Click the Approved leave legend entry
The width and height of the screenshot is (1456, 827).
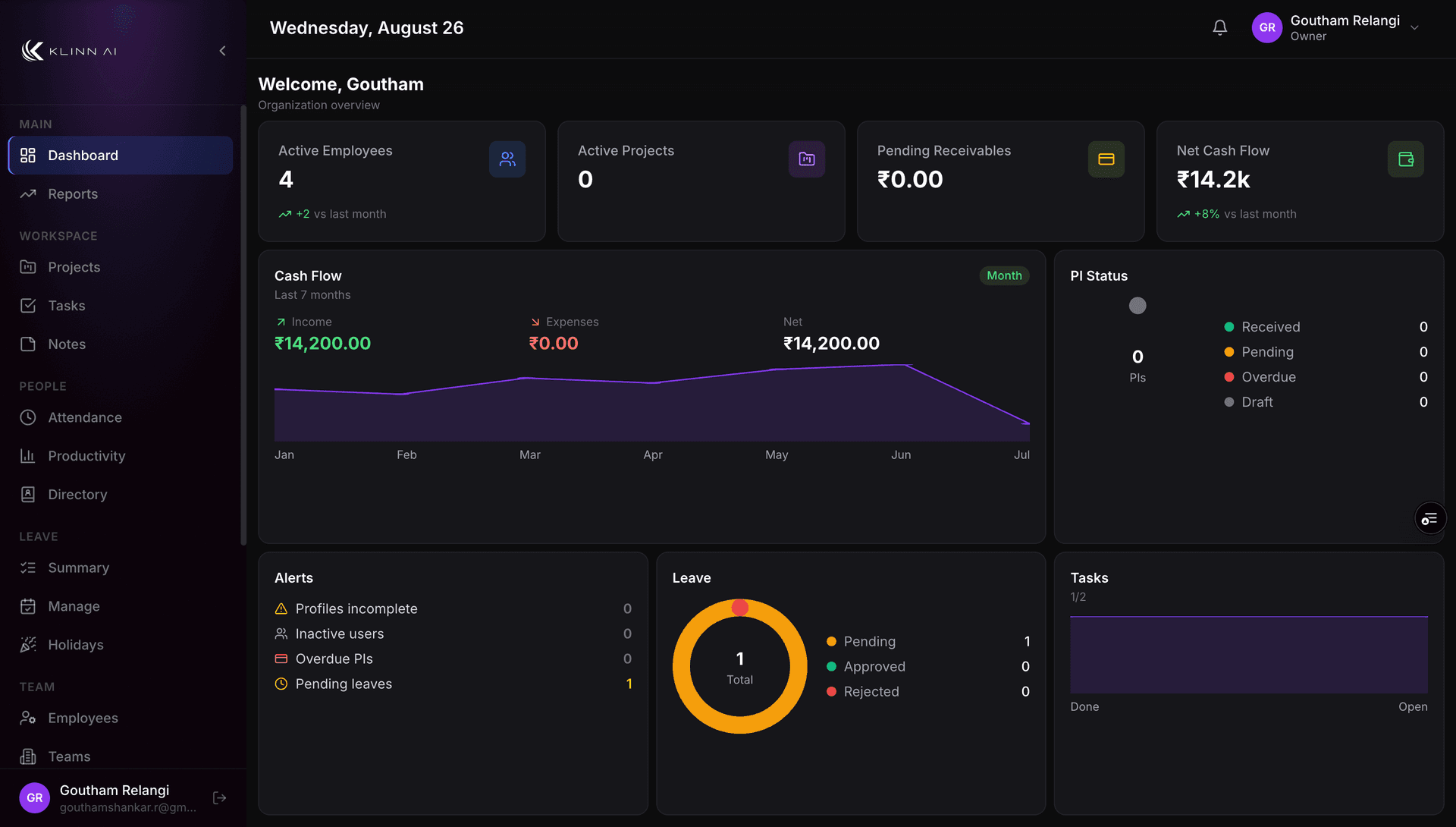pyautogui.click(x=928, y=667)
